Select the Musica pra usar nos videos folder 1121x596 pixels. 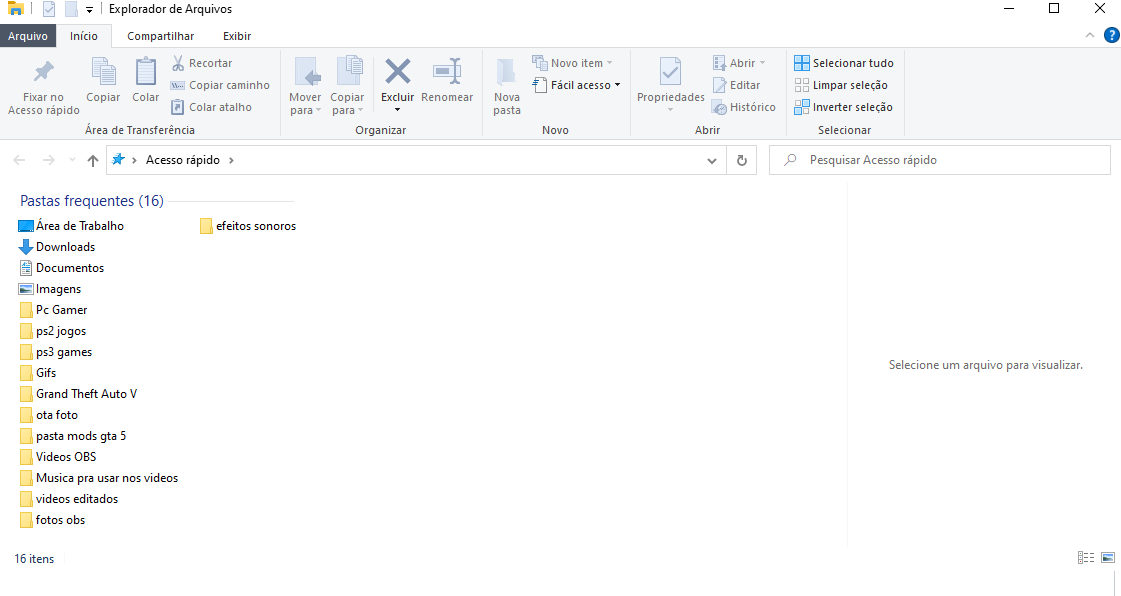(x=98, y=478)
